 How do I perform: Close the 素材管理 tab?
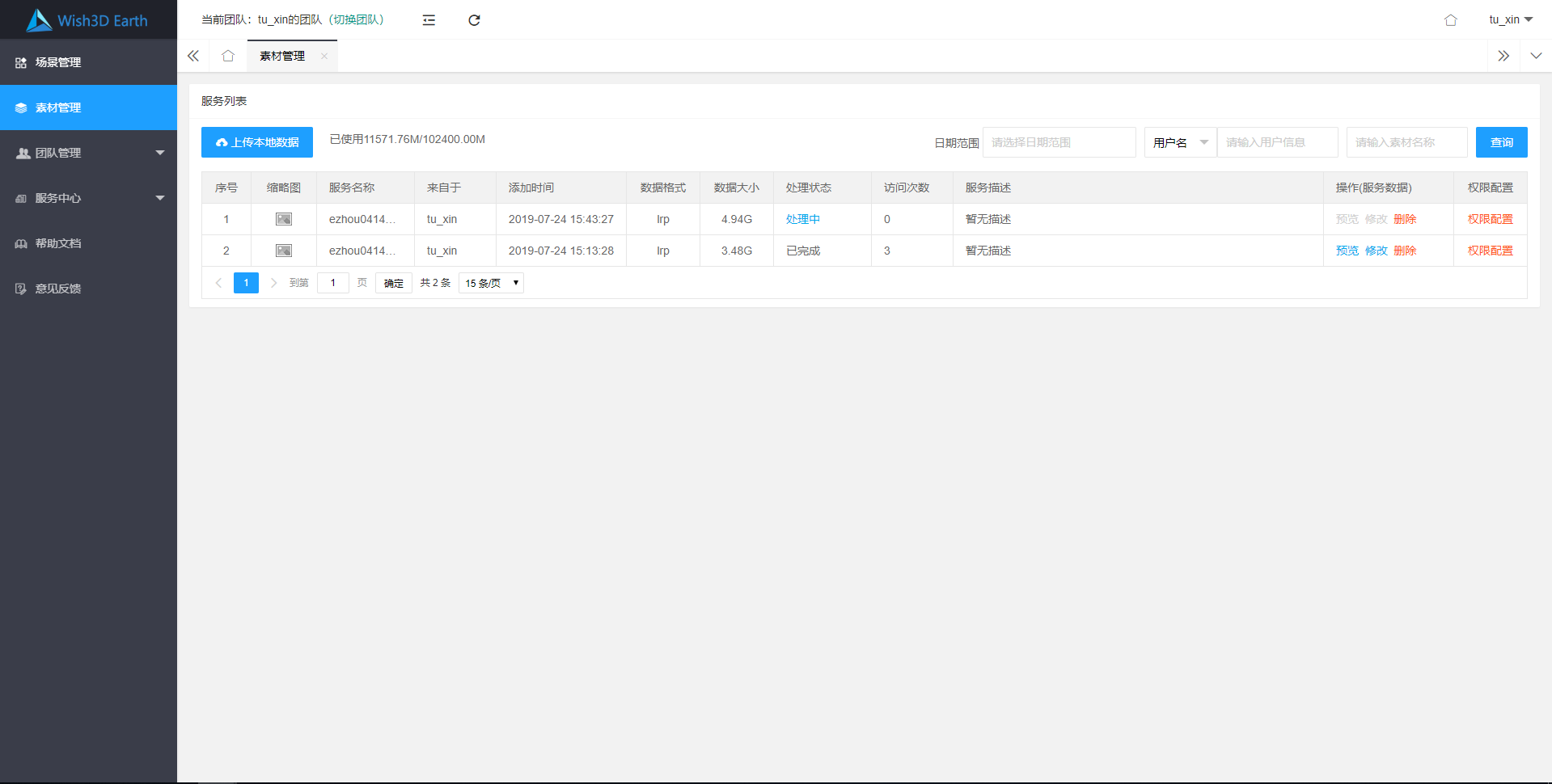pyautogui.click(x=324, y=57)
